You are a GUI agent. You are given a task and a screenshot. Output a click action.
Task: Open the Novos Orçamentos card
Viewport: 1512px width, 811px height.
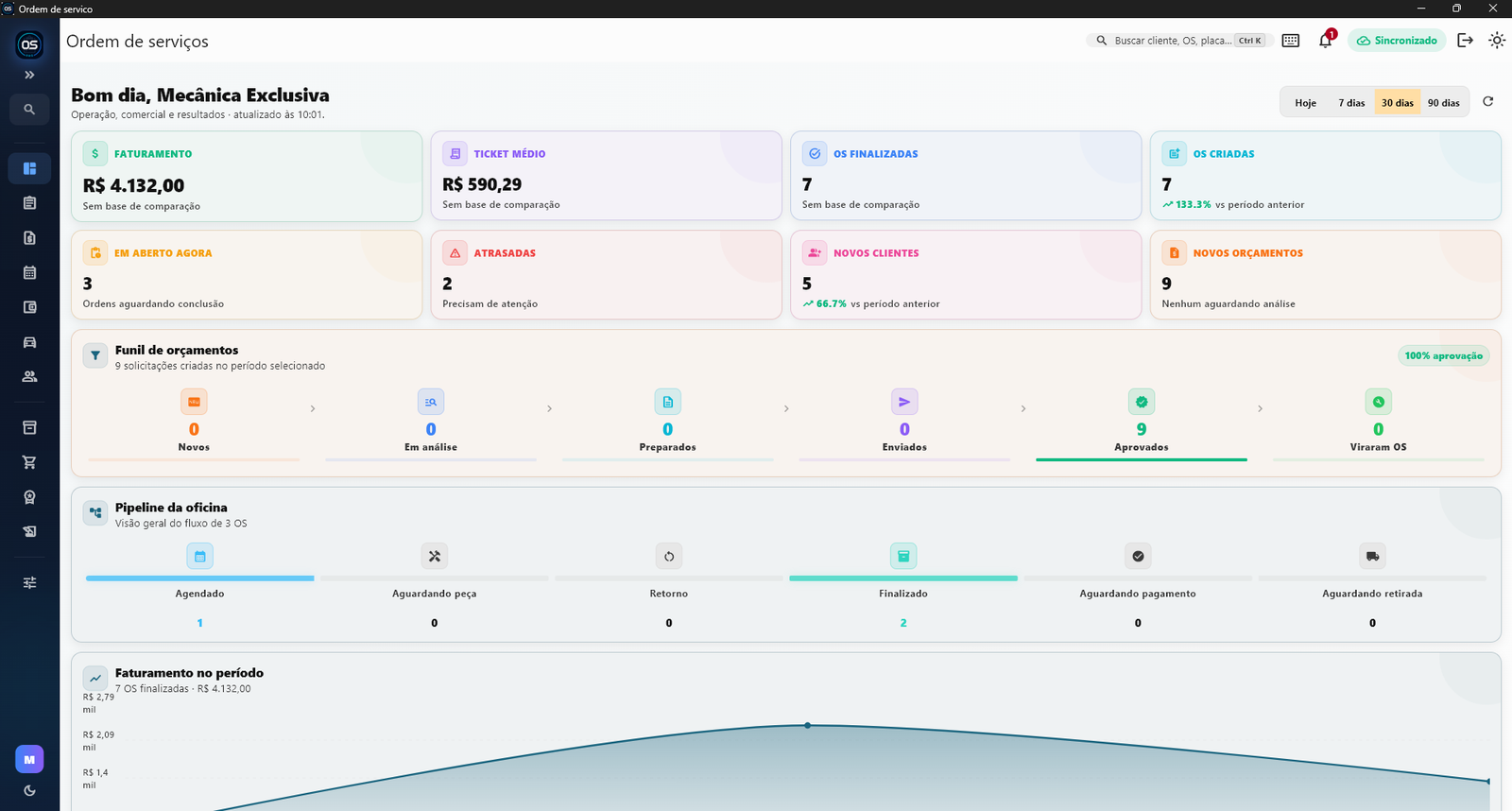pyautogui.click(x=1326, y=275)
